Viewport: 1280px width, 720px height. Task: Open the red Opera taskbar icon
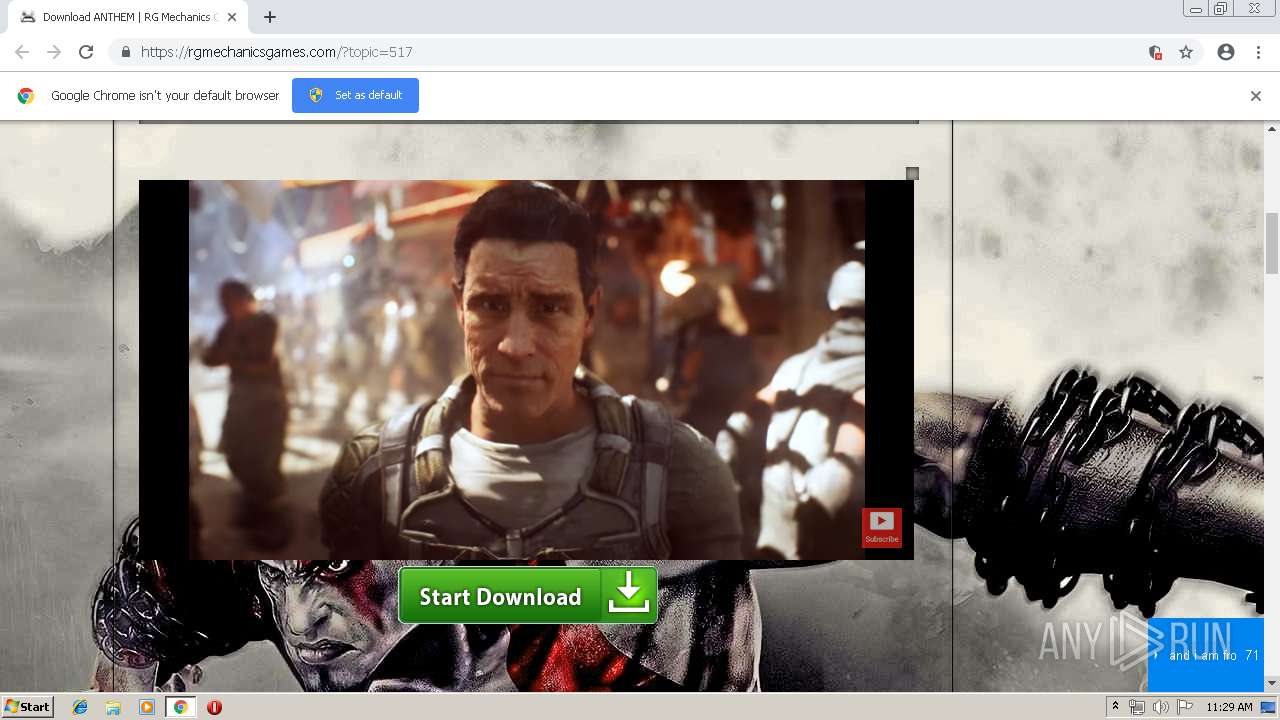[214, 707]
